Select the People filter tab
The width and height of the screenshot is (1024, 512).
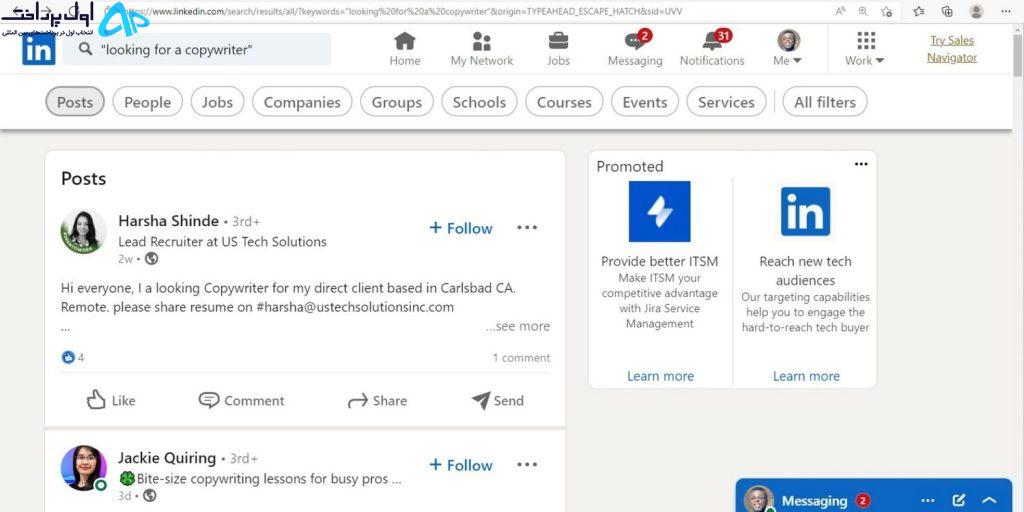[x=148, y=102]
